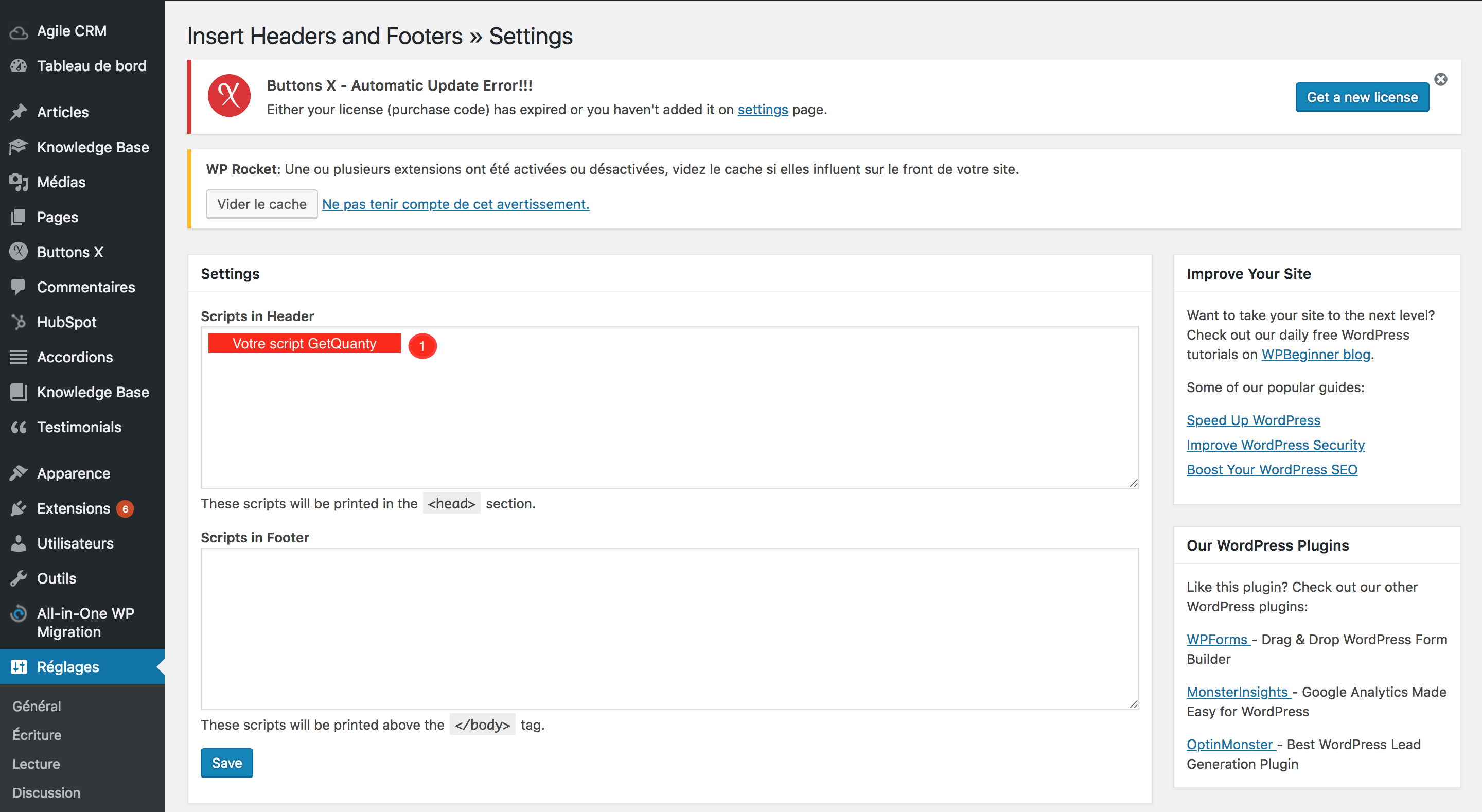Click the Agile CRM cloud icon

pos(19,32)
